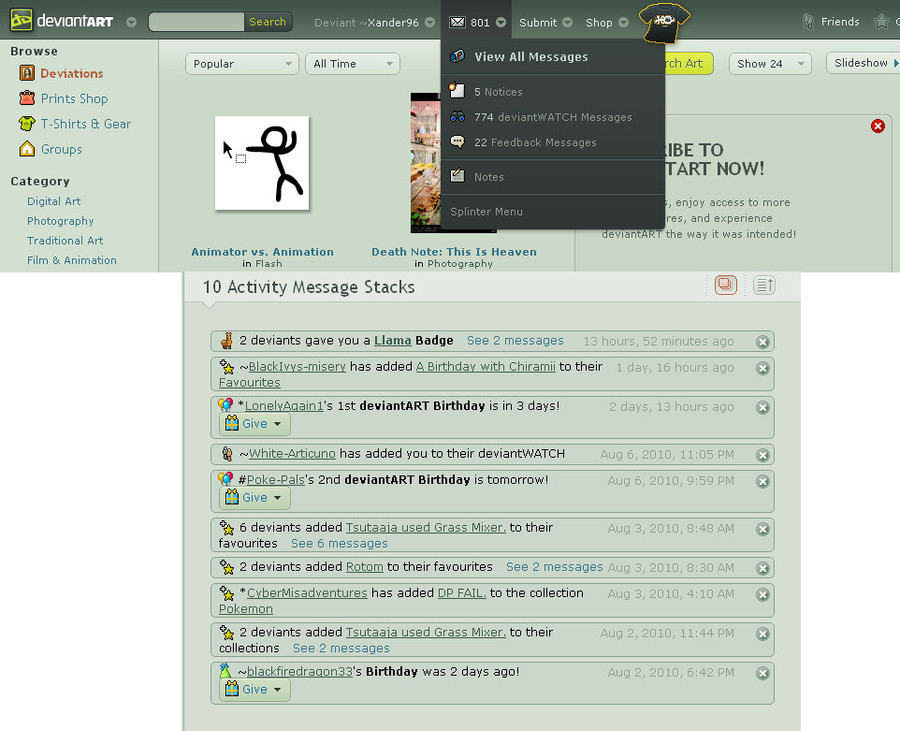This screenshot has width=900, height=731.
Task: Click the Friends icon in top bar
Action: click(808, 22)
